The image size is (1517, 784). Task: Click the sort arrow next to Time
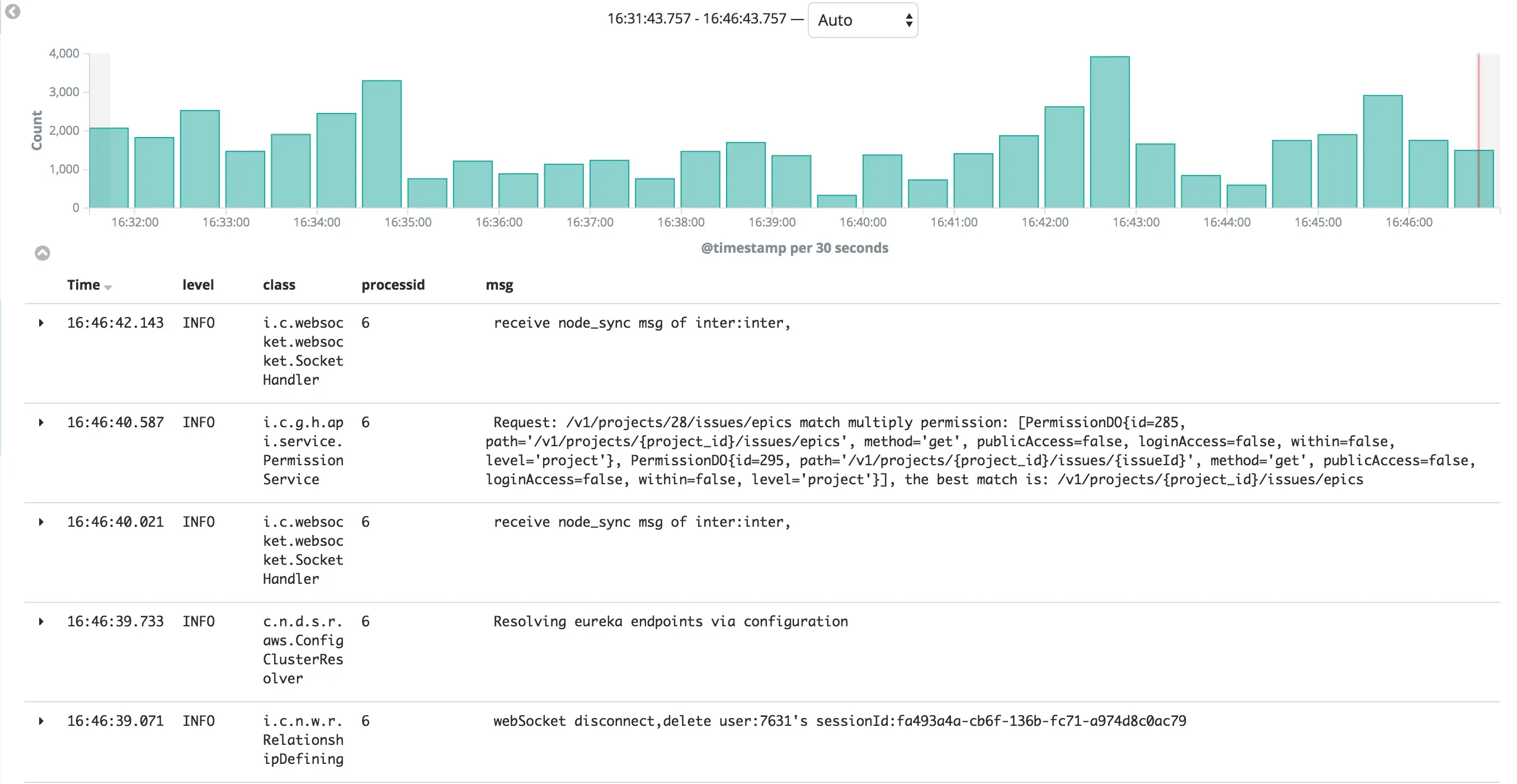(x=108, y=287)
